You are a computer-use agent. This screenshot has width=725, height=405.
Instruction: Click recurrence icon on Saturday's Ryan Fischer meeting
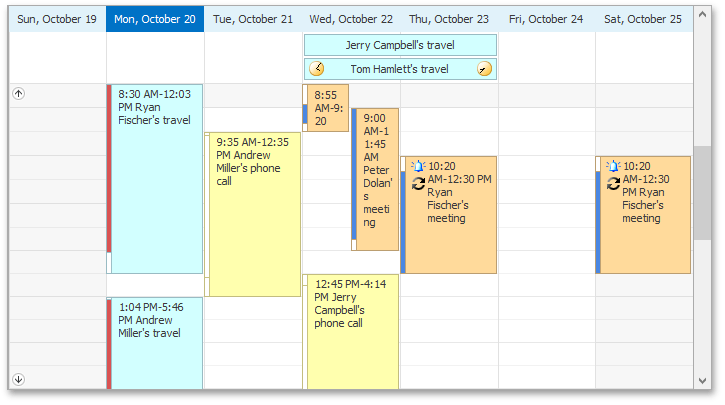(x=613, y=182)
